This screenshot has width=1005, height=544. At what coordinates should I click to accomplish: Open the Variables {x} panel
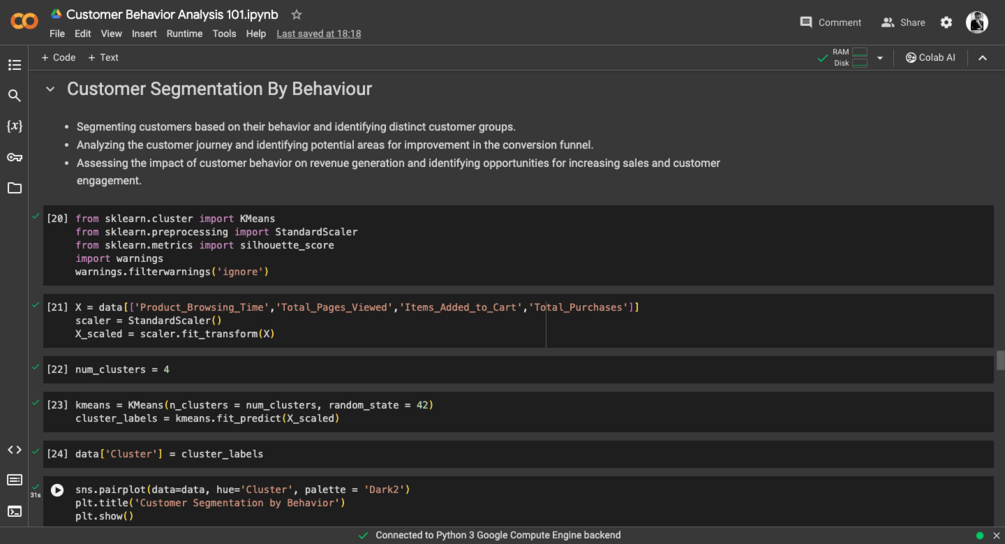pos(14,127)
